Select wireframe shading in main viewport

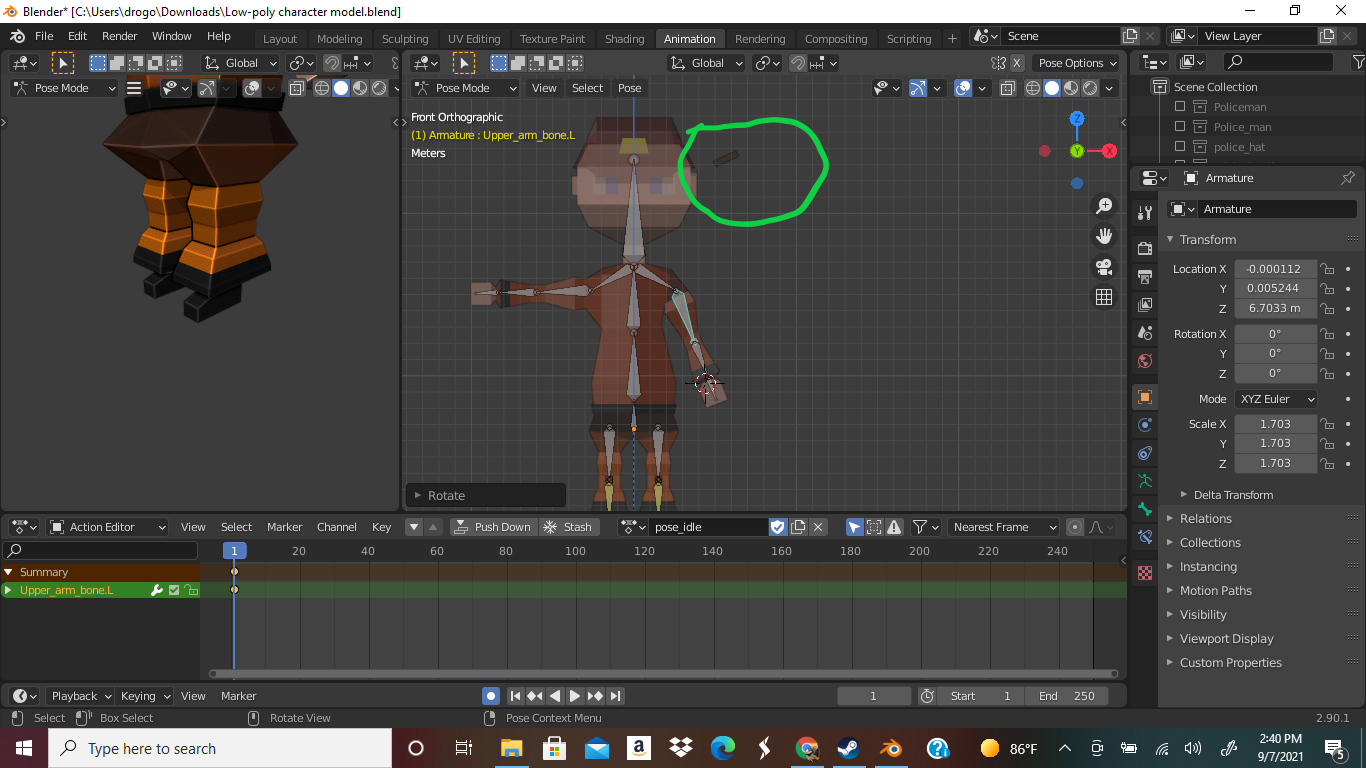pyautogui.click(x=1033, y=88)
